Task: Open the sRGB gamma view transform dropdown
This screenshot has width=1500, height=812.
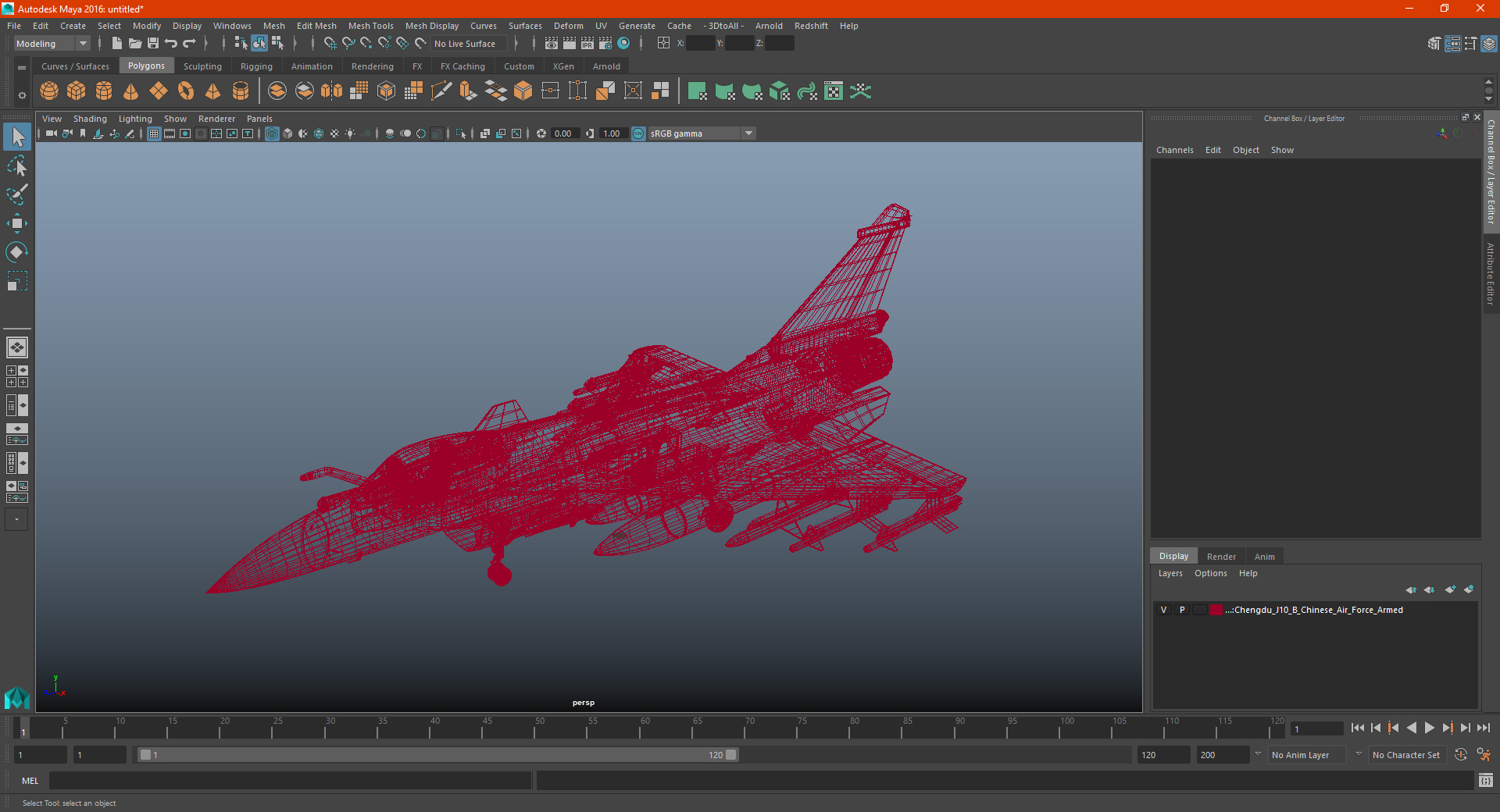Action: tap(702, 134)
